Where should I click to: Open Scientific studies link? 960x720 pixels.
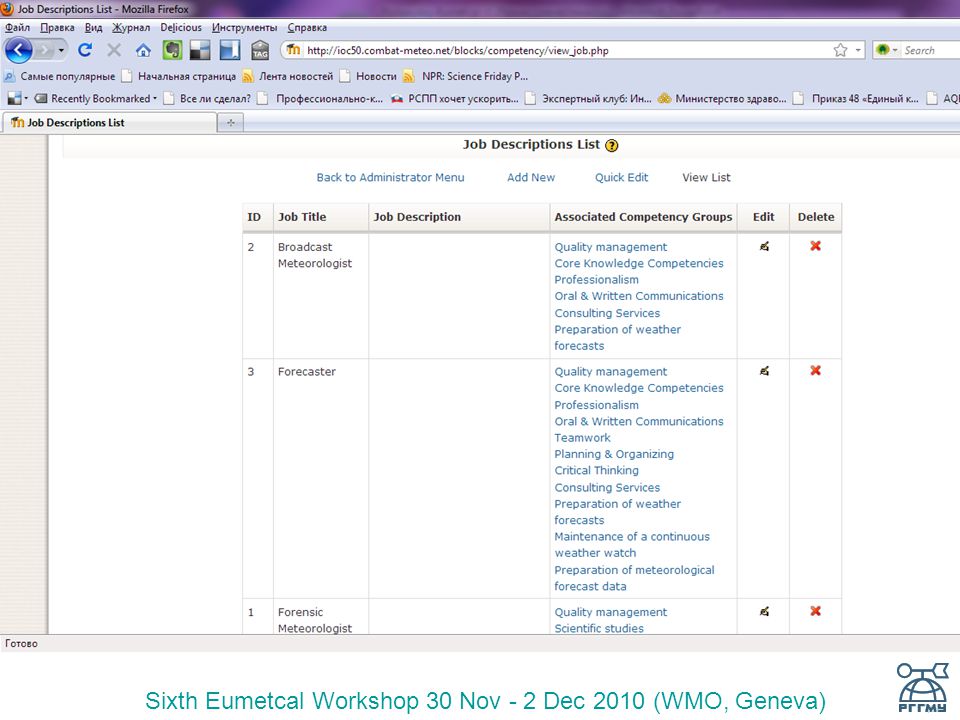599,628
